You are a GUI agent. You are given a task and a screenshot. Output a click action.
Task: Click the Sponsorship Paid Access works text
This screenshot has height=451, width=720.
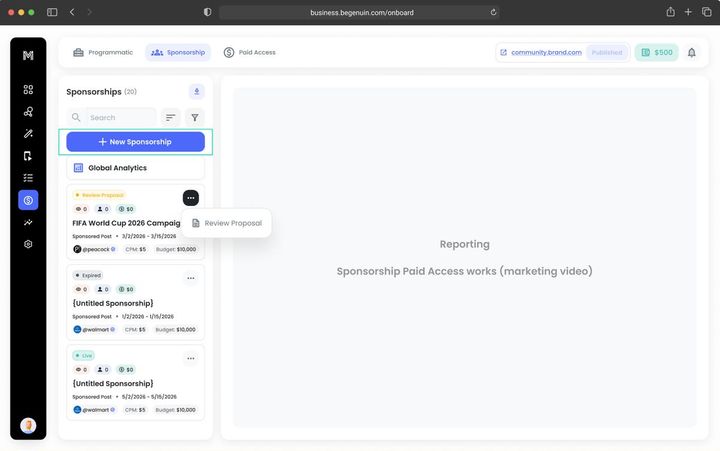[x=465, y=271]
